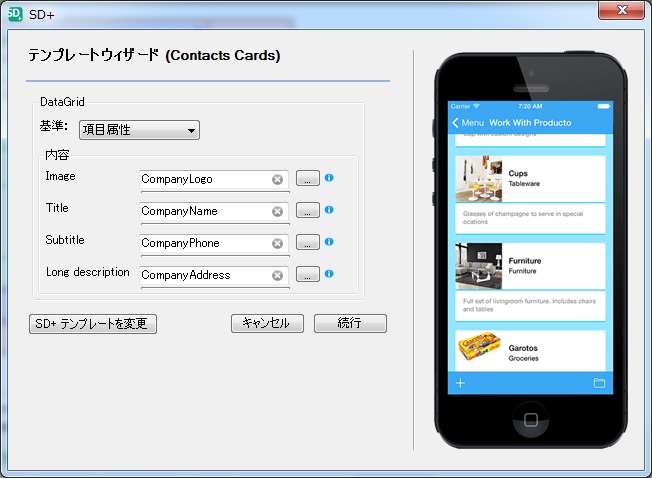The height and width of the screenshot is (478, 652).
Task: Browse for Subtitle attribute with ellipsis button
Action: [308, 242]
